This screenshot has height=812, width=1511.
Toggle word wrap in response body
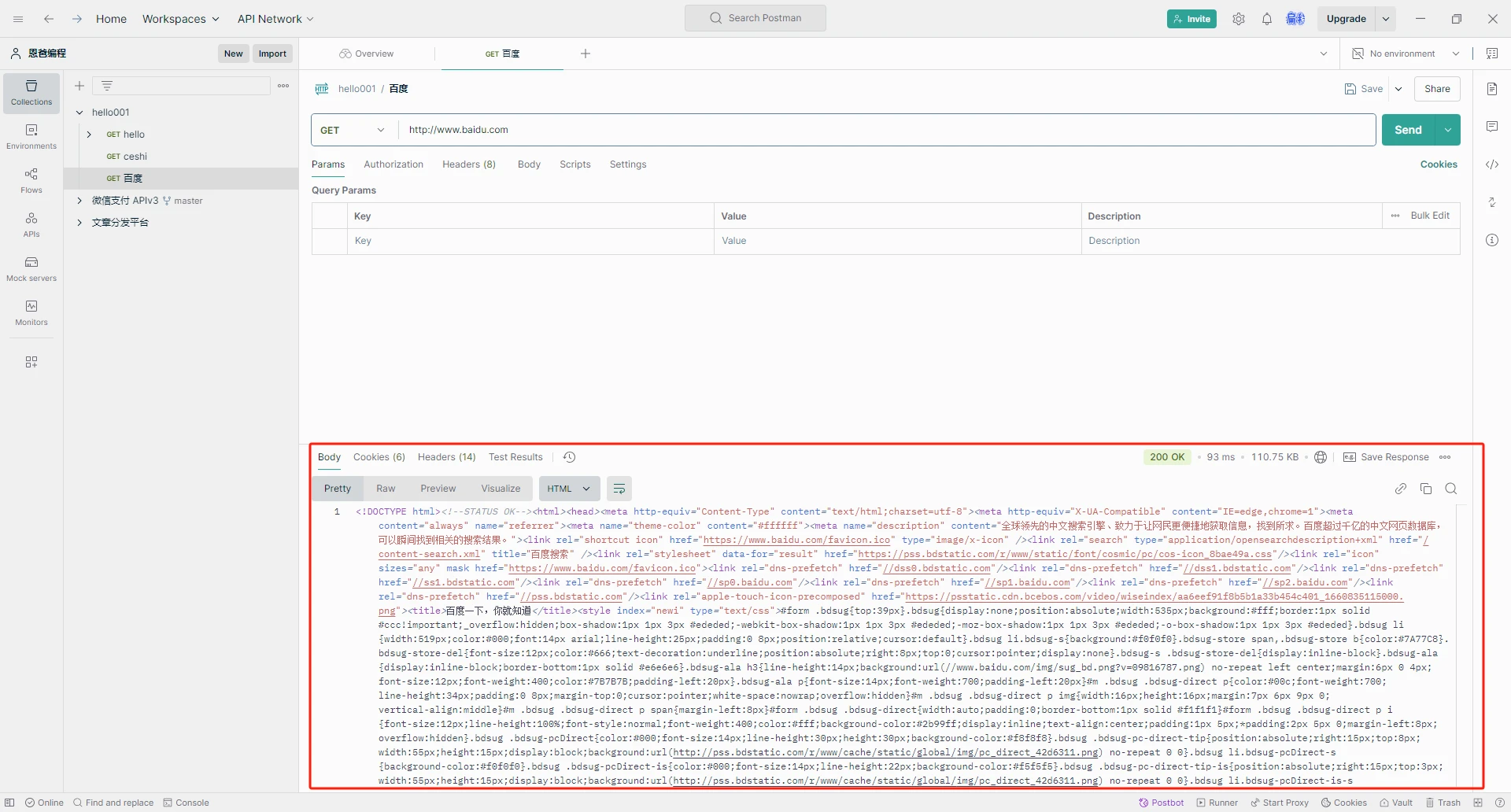coord(619,489)
